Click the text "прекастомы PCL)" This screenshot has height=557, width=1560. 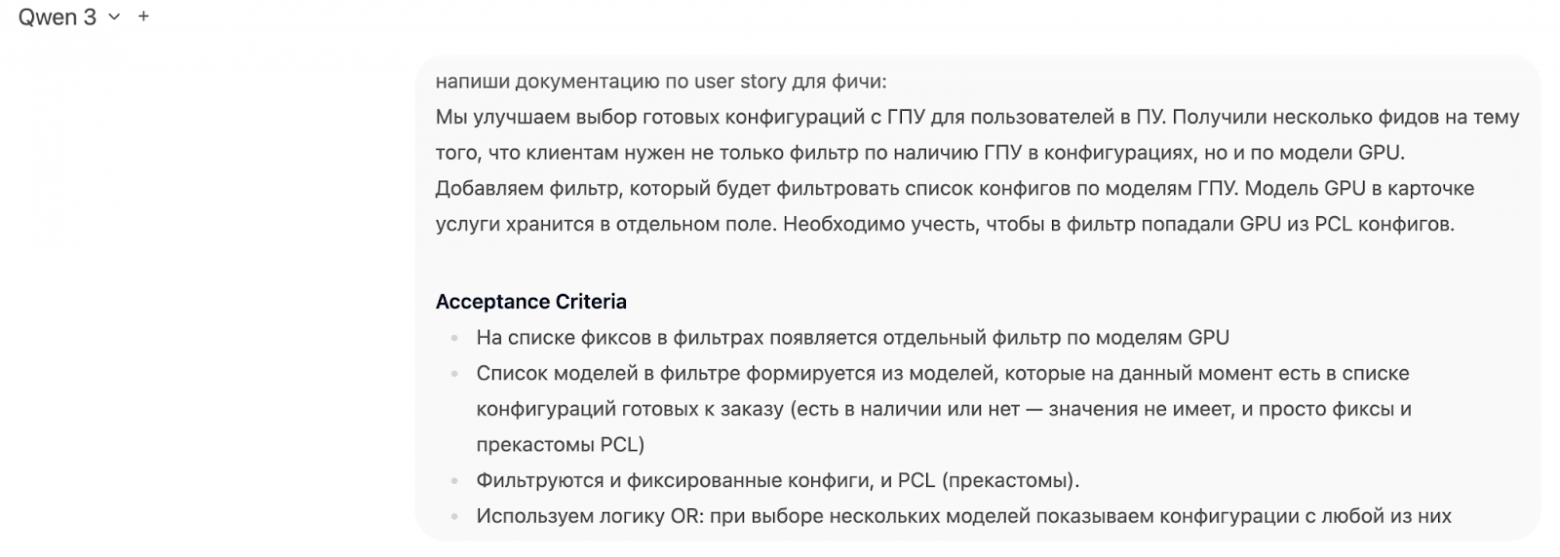click(x=560, y=444)
